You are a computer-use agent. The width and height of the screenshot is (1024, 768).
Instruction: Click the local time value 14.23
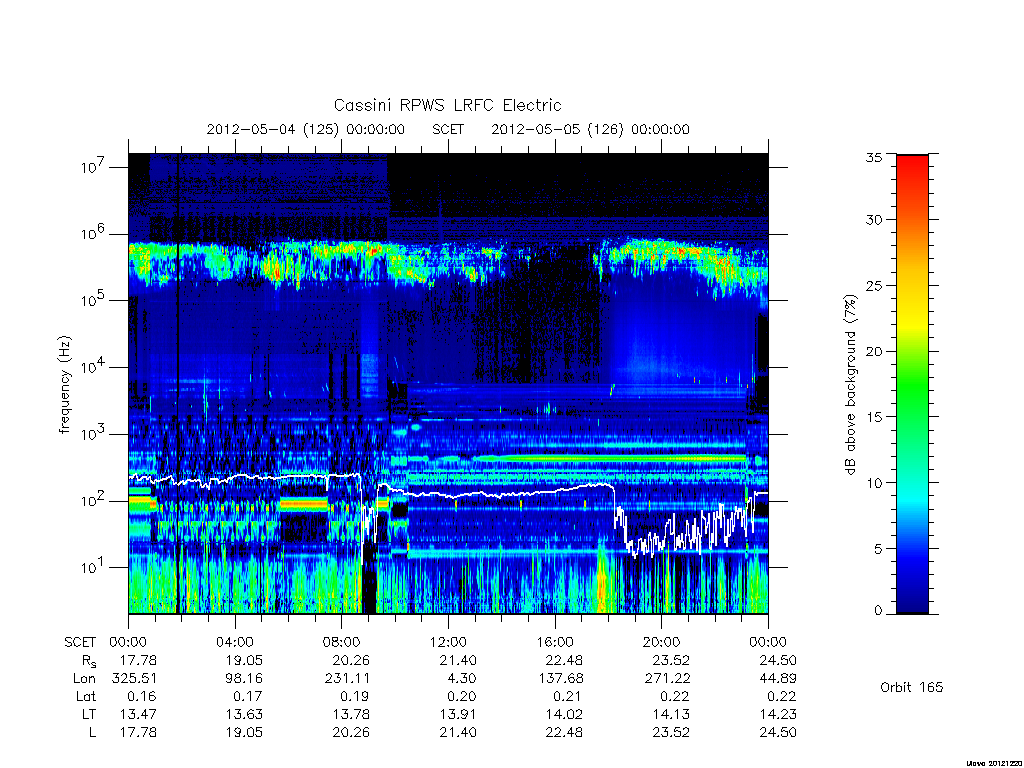point(778,714)
